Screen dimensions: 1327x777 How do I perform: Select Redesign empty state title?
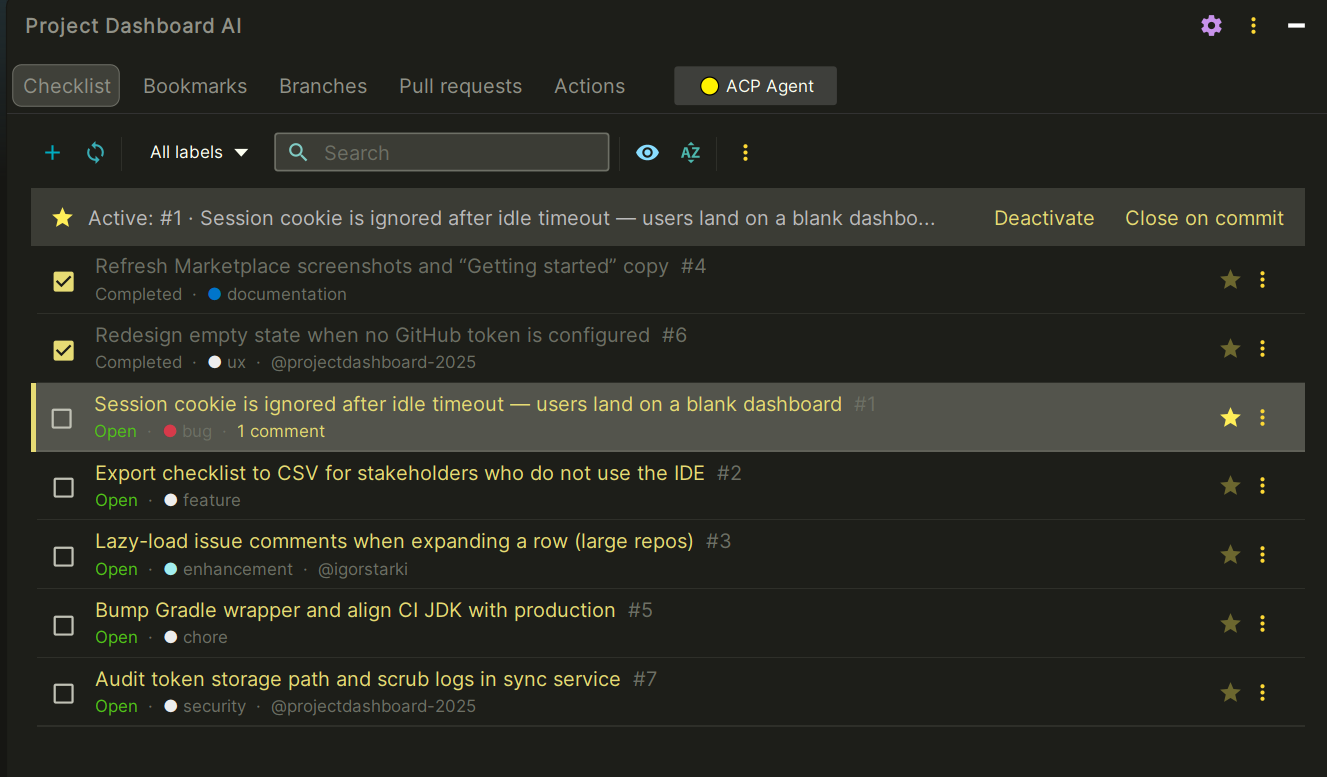[372, 335]
